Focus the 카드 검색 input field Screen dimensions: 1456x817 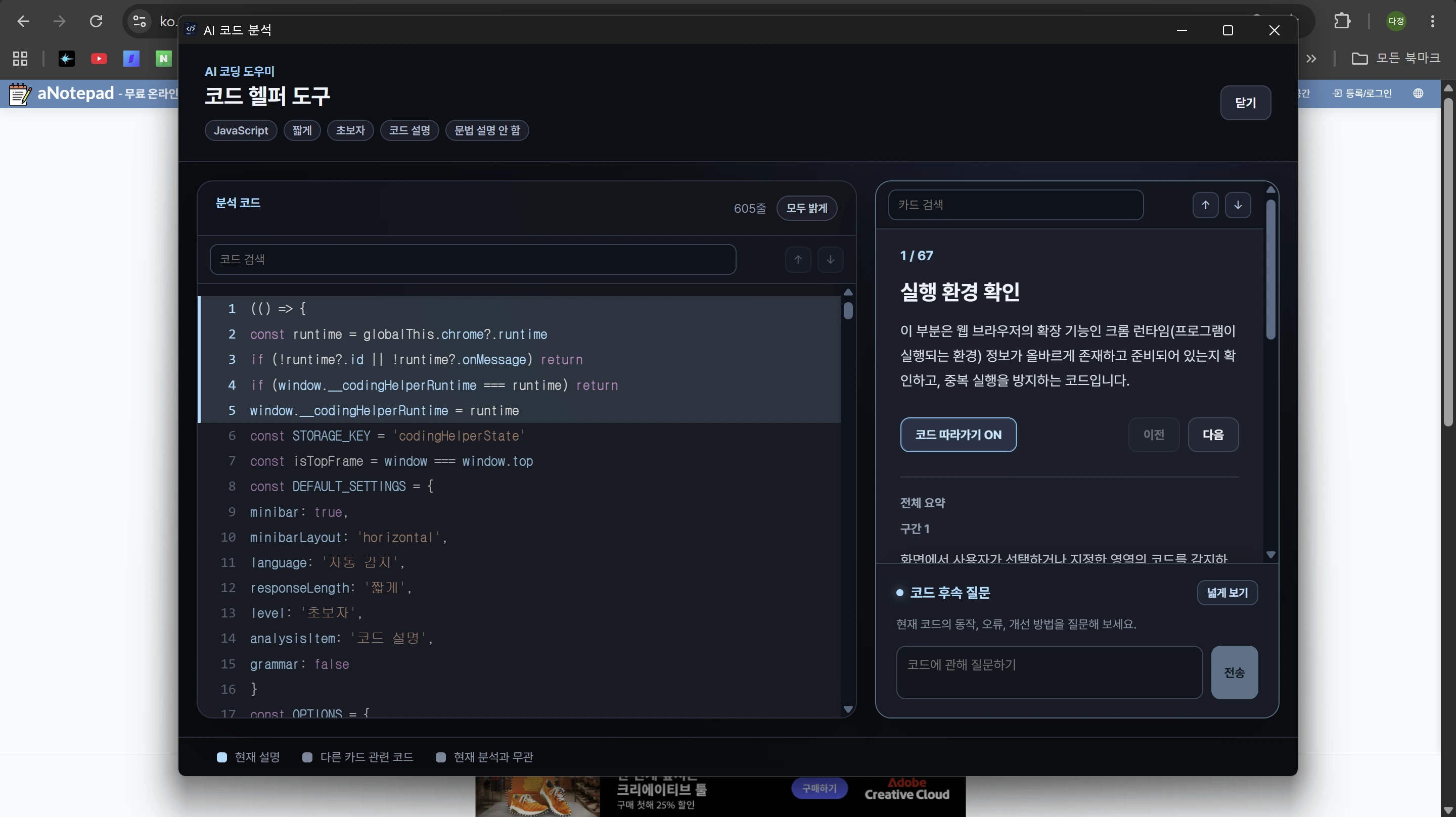coord(1016,205)
